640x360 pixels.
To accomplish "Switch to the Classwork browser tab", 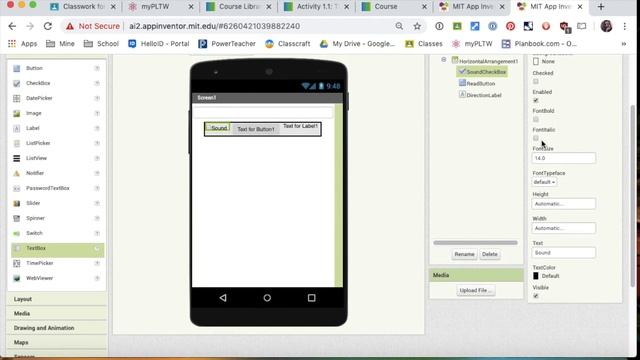I will coord(82,7).
